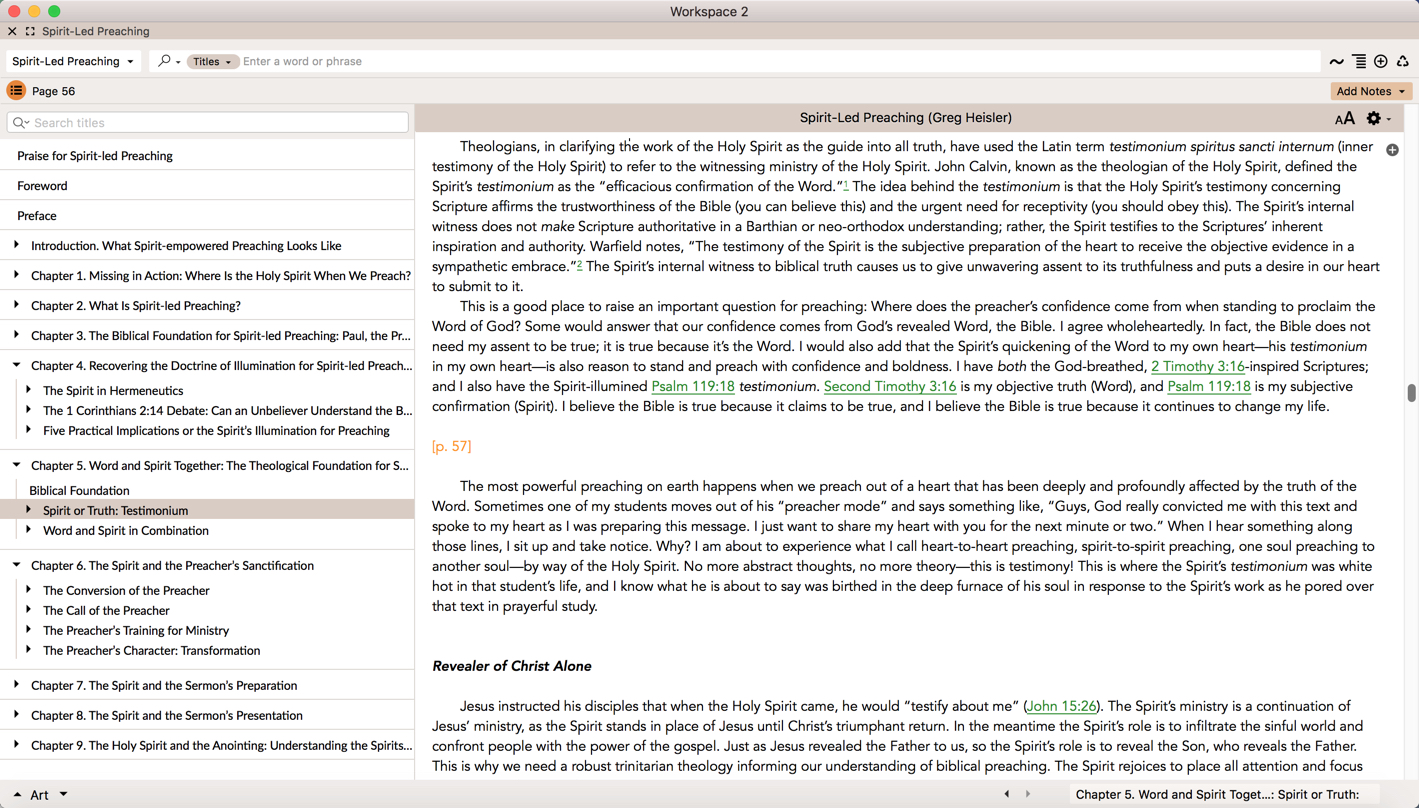Toggle the orange table of contents button

click(16, 91)
